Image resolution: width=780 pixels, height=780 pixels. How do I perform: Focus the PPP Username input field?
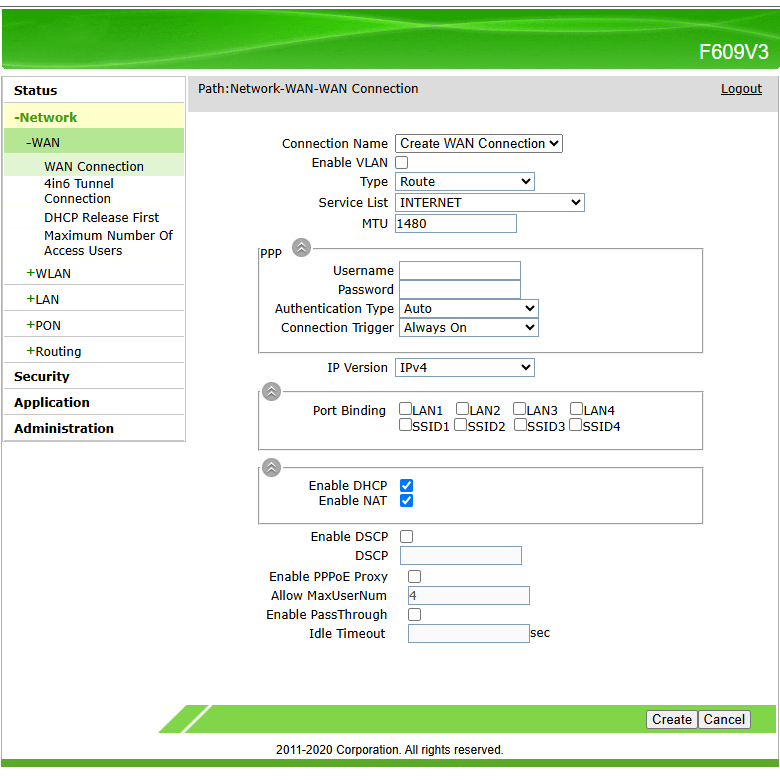[x=460, y=271]
